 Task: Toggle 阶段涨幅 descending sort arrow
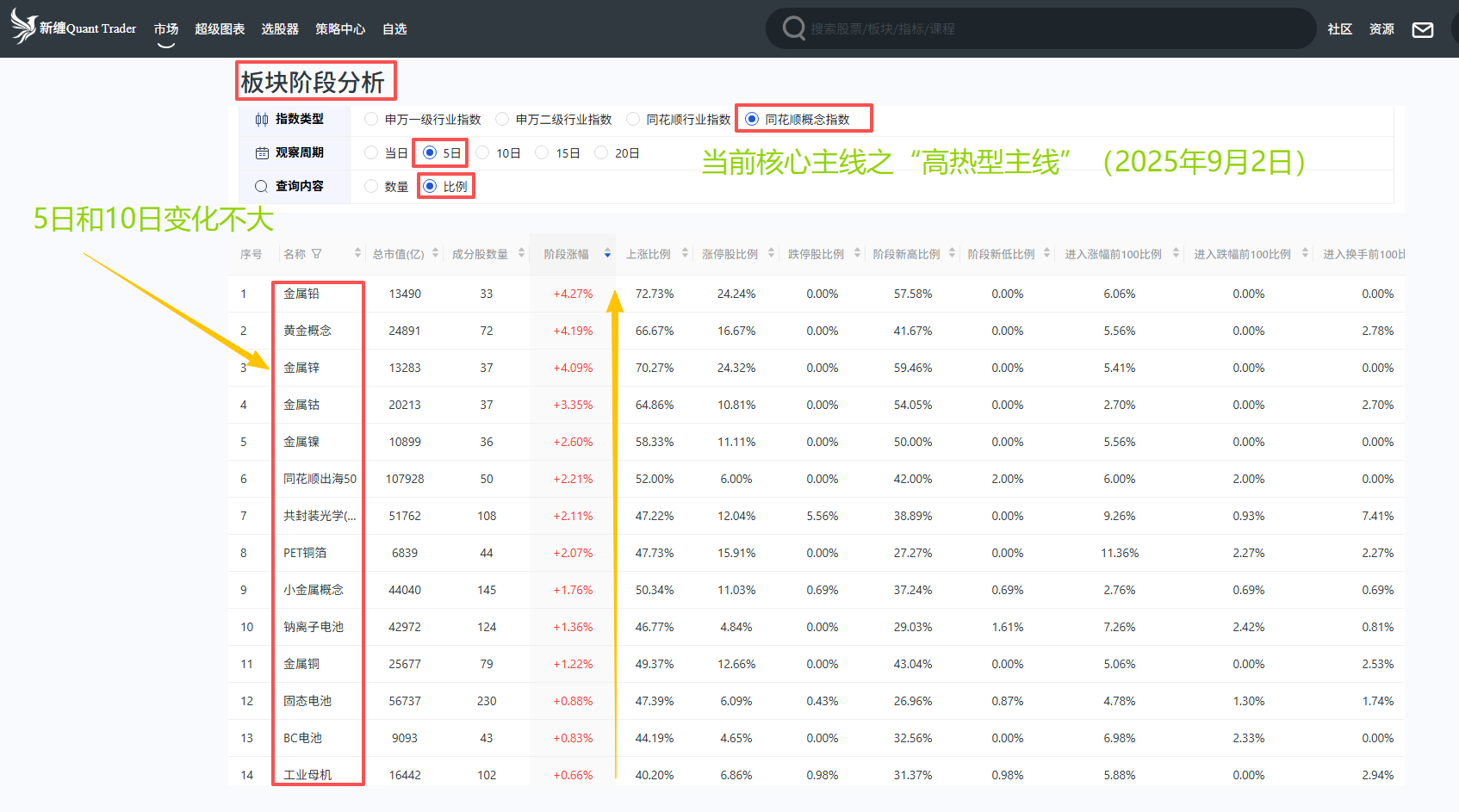pos(608,254)
